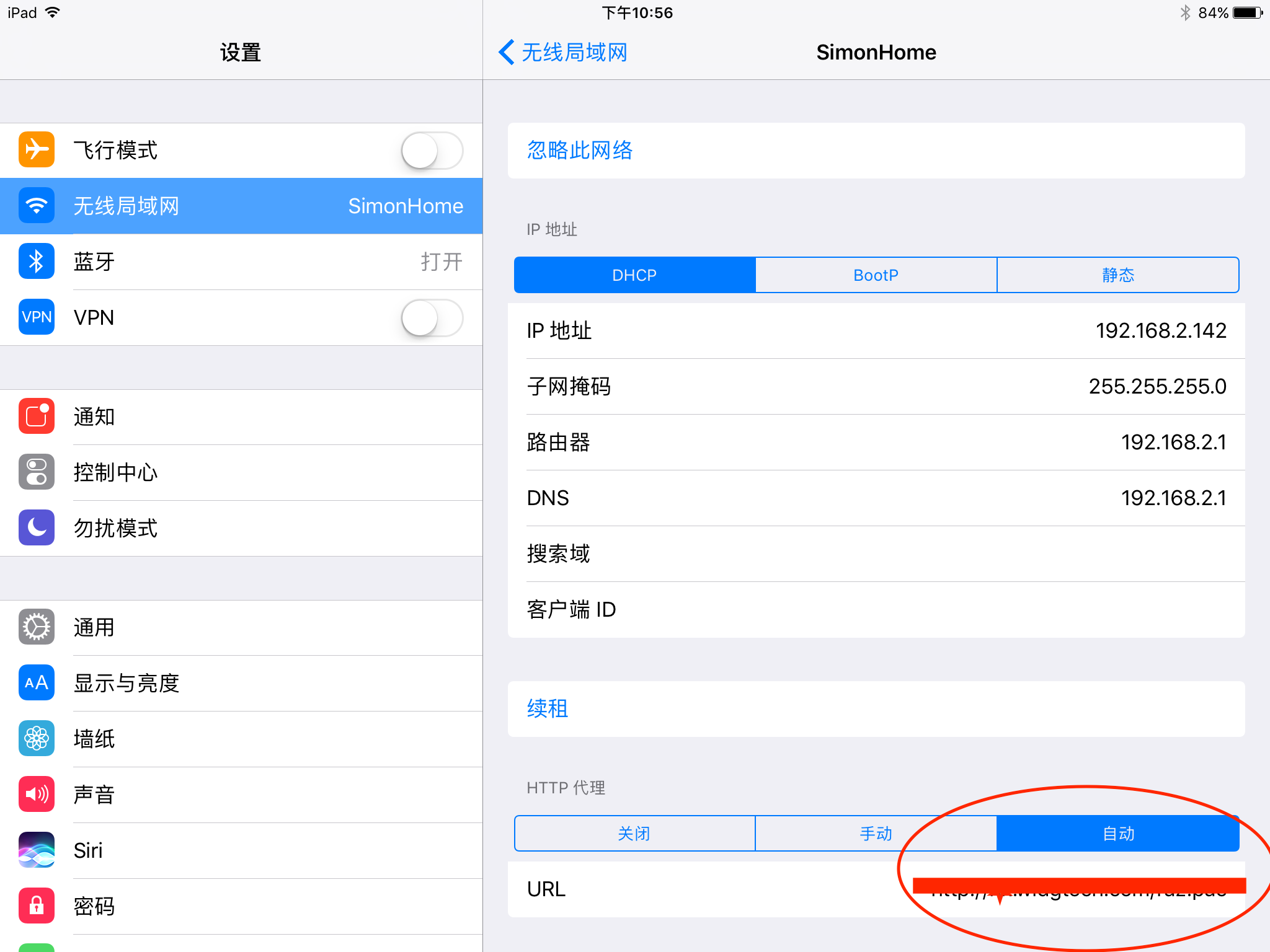
Task: Switch to the BootP tab
Action: tap(876, 275)
